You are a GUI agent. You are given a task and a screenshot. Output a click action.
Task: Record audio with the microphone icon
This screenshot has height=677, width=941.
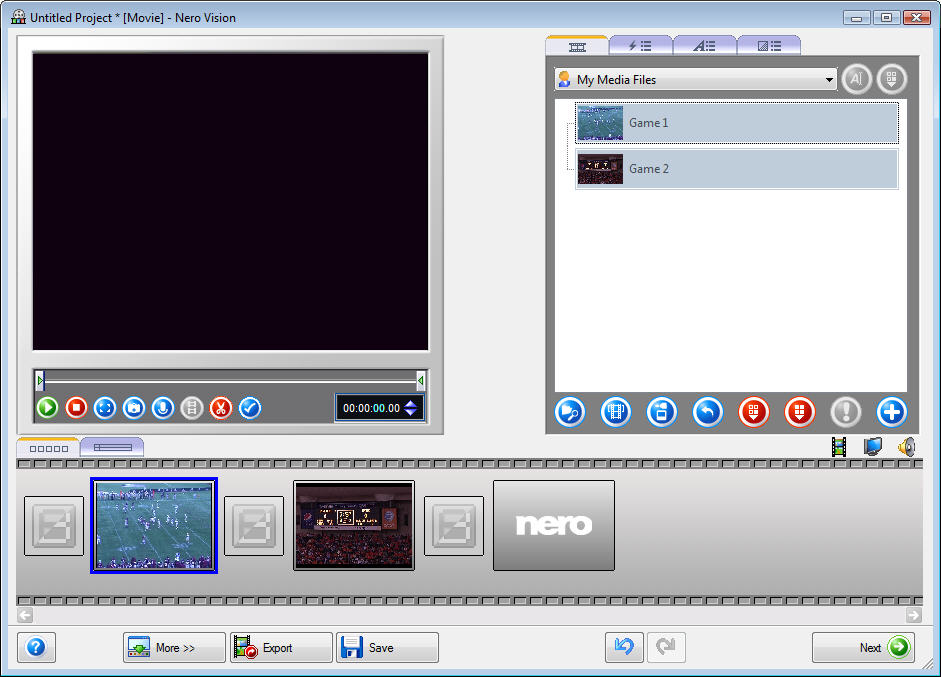point(163,408)
